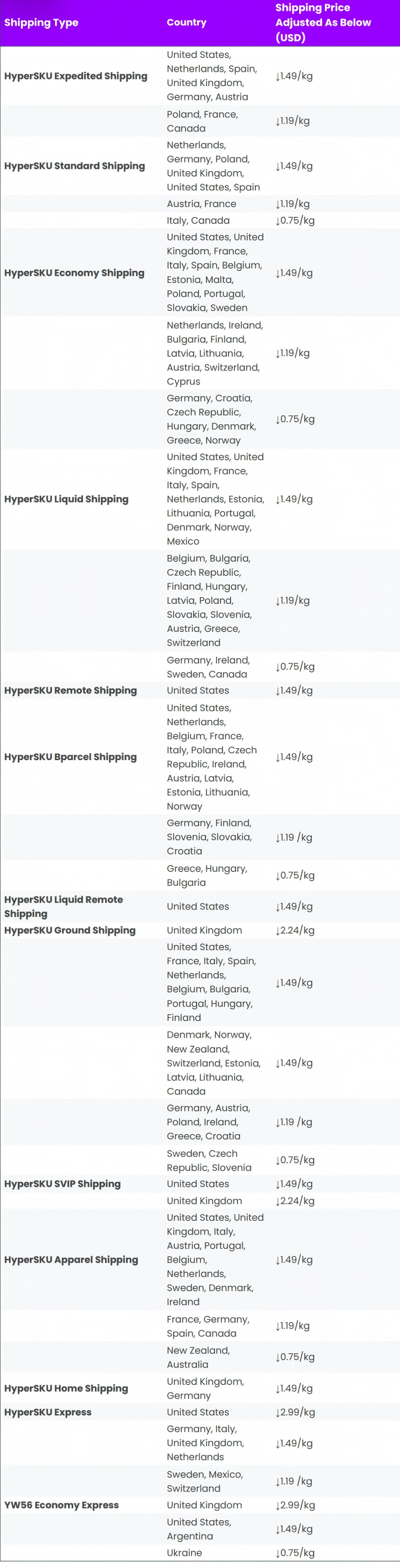Select the HyperSKU Expedited Shipping label
This screenshot has height=1568, width=400.
pyautogui.click(x=75, y=76)
